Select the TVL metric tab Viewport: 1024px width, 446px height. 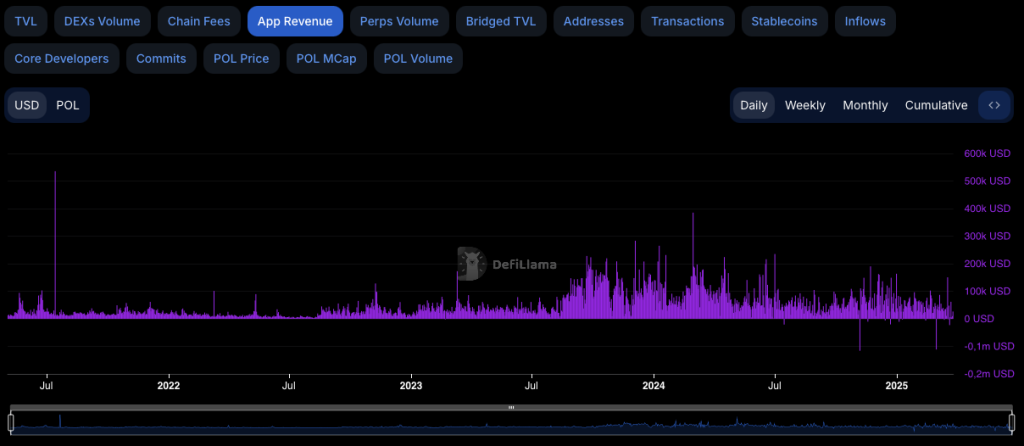pyautogui.click(x=25, y=21)
